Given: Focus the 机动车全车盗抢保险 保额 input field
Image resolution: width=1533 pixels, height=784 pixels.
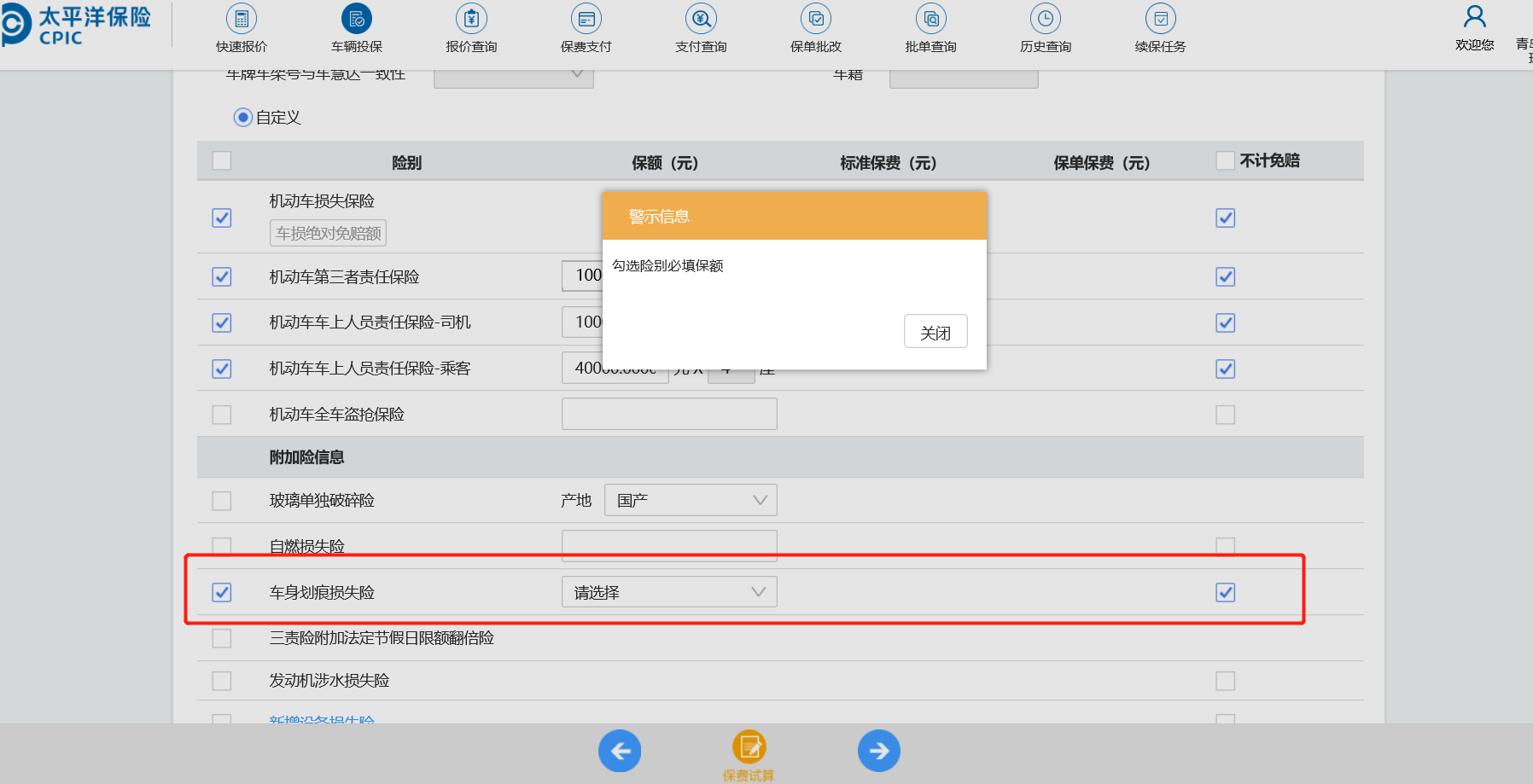Looking at the screenshot, I should click(669, 414).
